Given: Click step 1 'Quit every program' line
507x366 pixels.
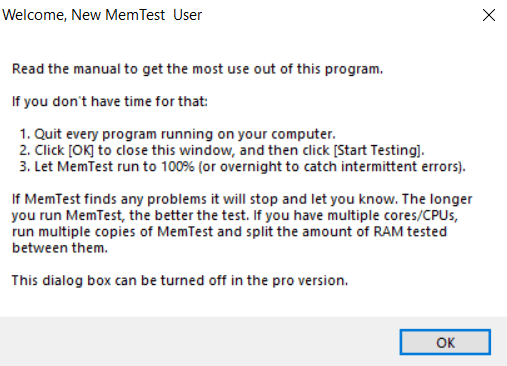Looking at the screenshot, I should [x=177, y=134].
